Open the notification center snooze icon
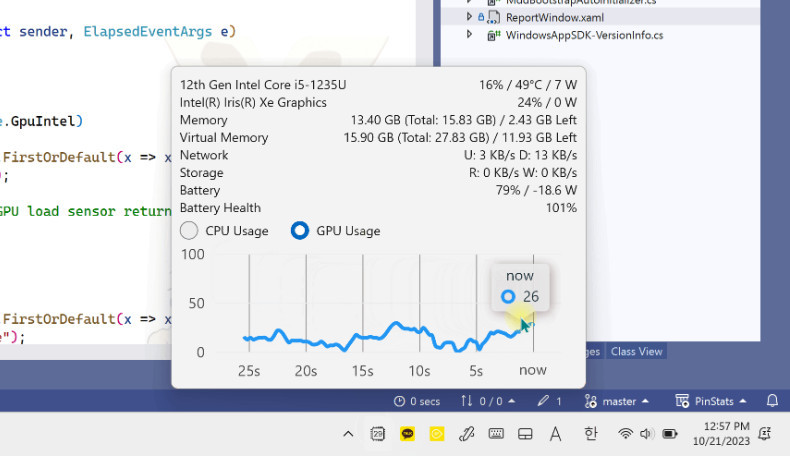Screen dimensions: 790x456 click(x=765, y=433)
